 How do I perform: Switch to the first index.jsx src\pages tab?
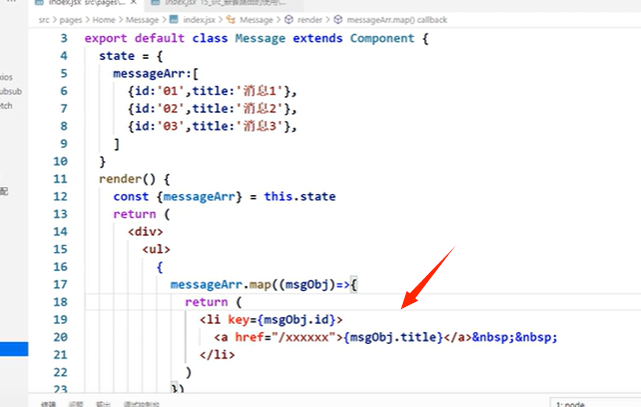coord(86,3)
